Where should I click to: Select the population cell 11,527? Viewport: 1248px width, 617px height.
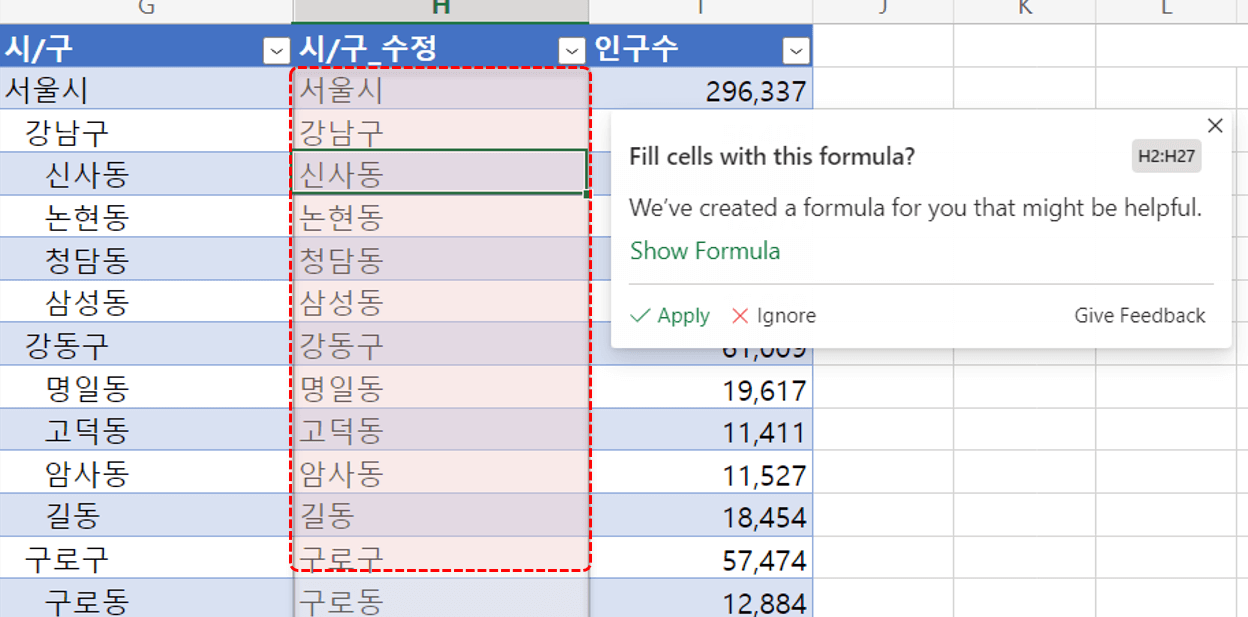(x=700, y=473)
